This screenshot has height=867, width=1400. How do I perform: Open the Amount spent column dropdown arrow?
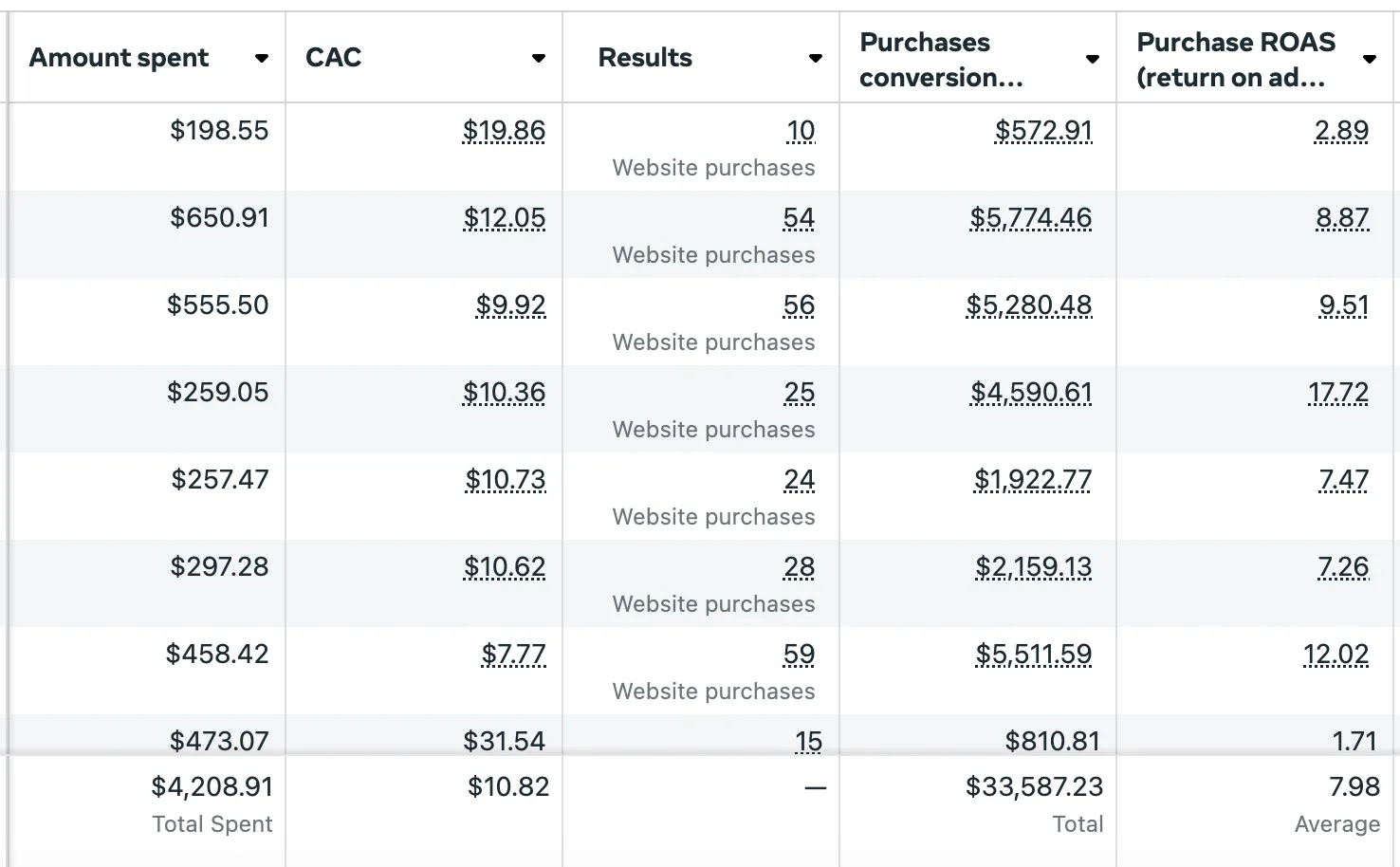point(262,59)
